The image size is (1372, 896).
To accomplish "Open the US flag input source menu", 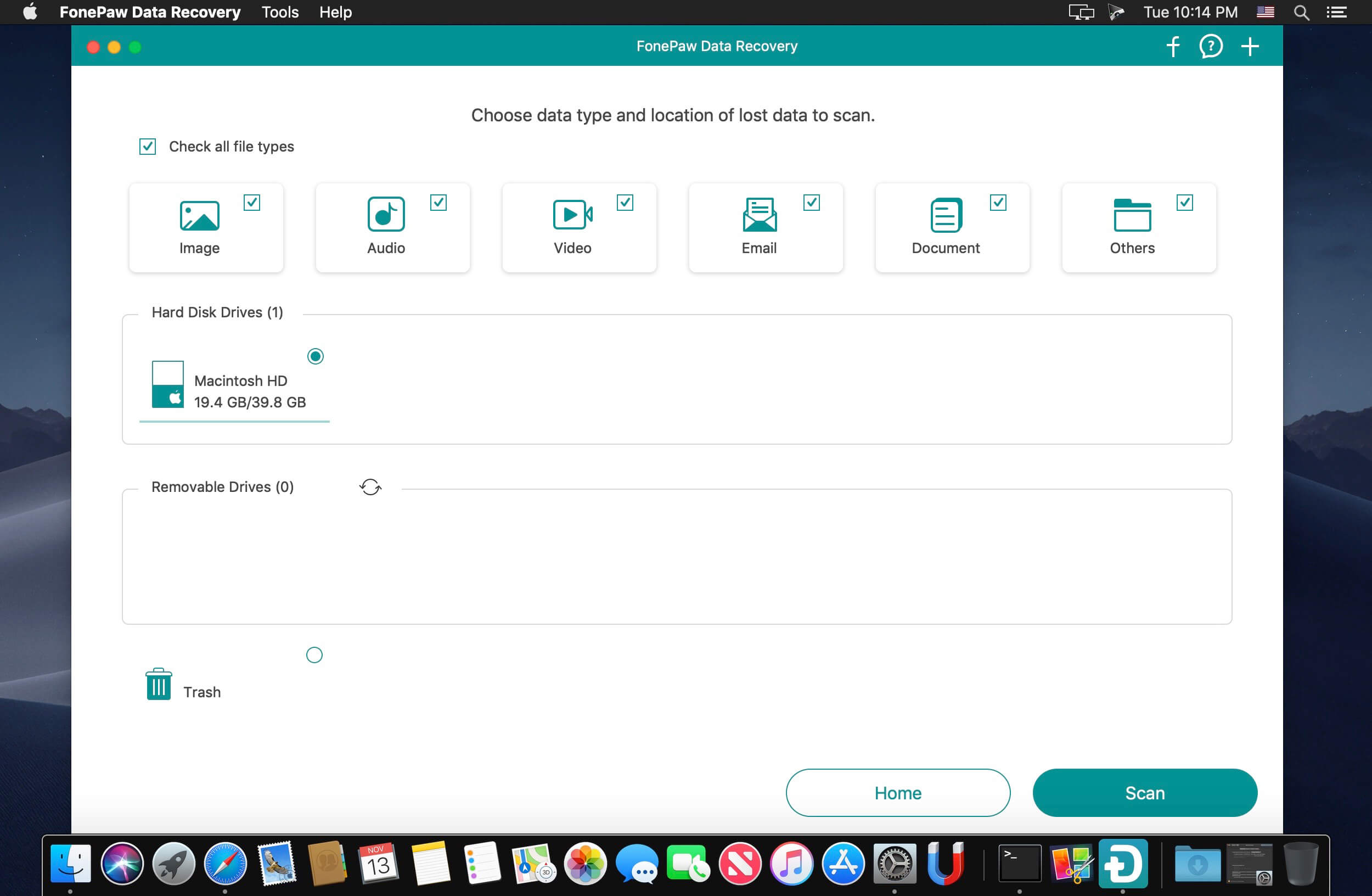I will pyautogui.click(x=1266, y=12).
